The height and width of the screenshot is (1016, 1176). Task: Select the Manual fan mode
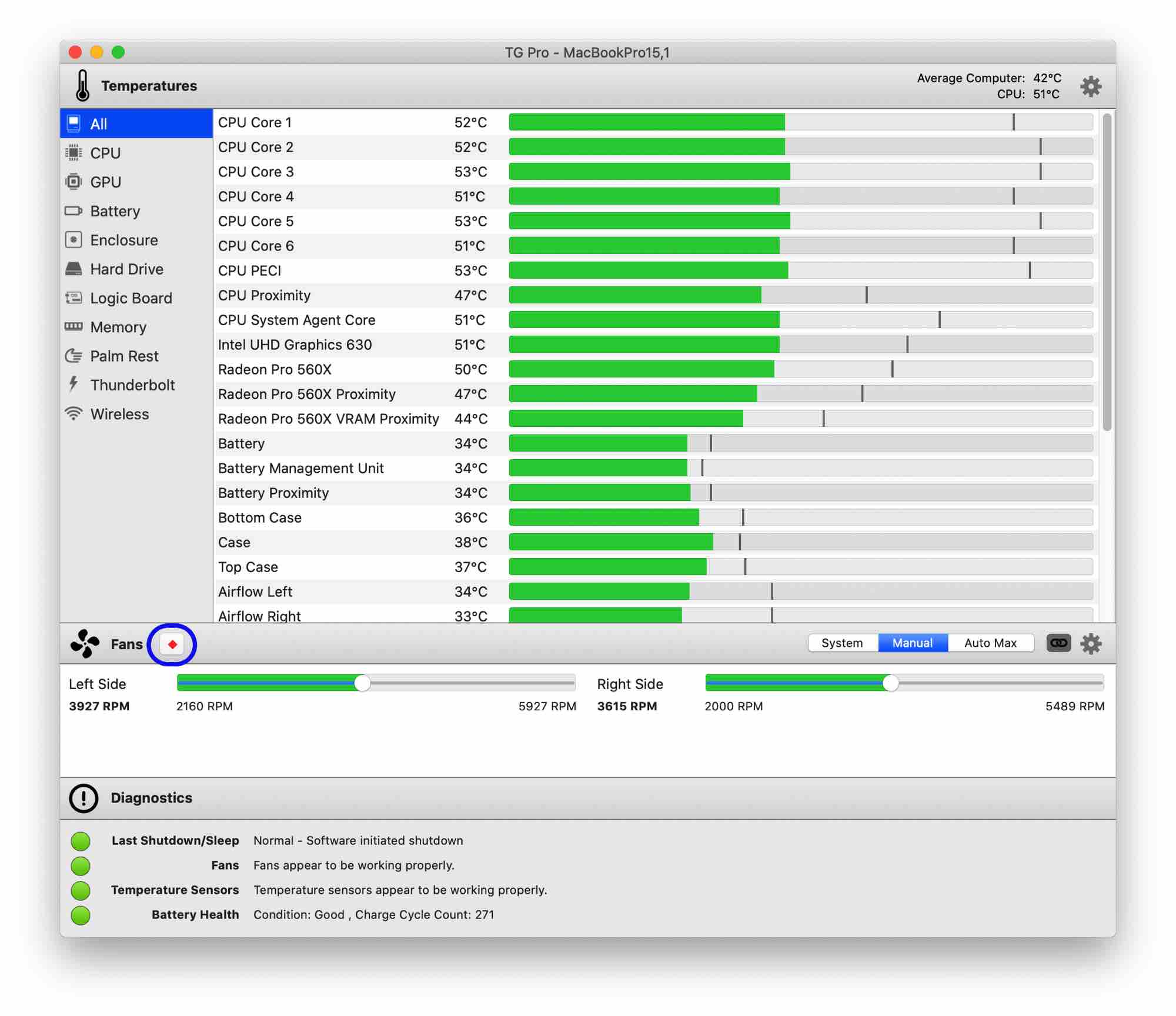(x=912, y=643)
